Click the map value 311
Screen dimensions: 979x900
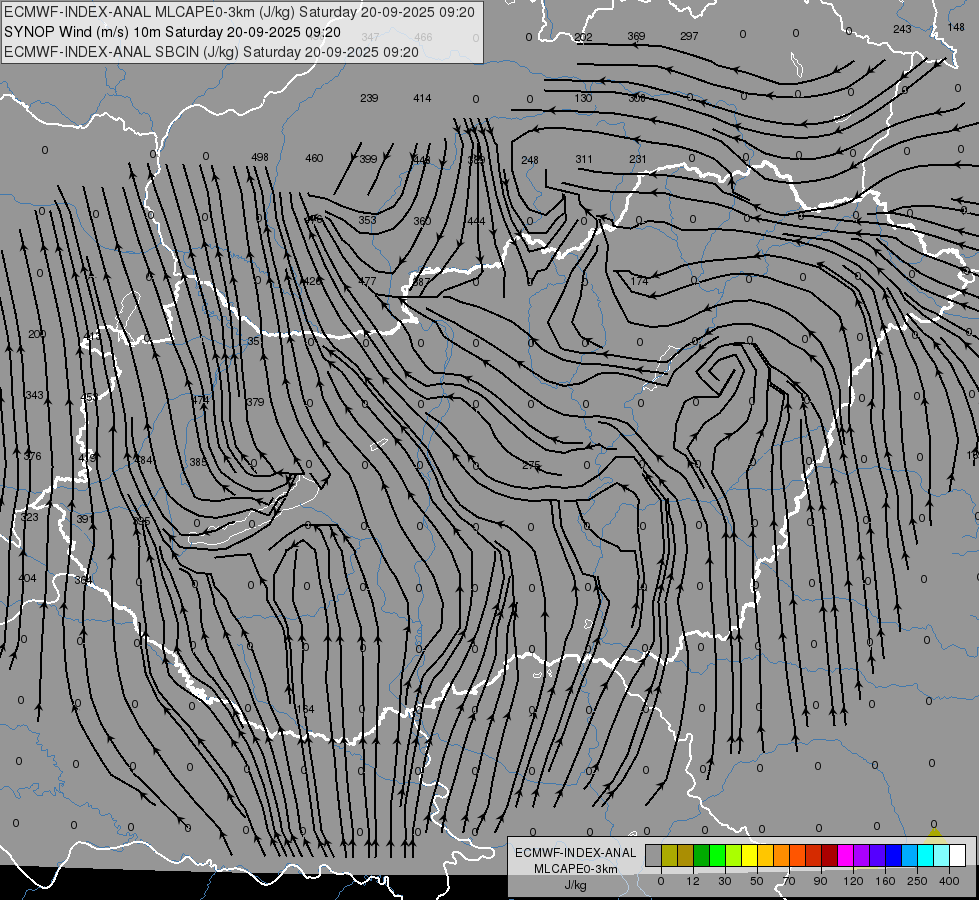[584, 159]
